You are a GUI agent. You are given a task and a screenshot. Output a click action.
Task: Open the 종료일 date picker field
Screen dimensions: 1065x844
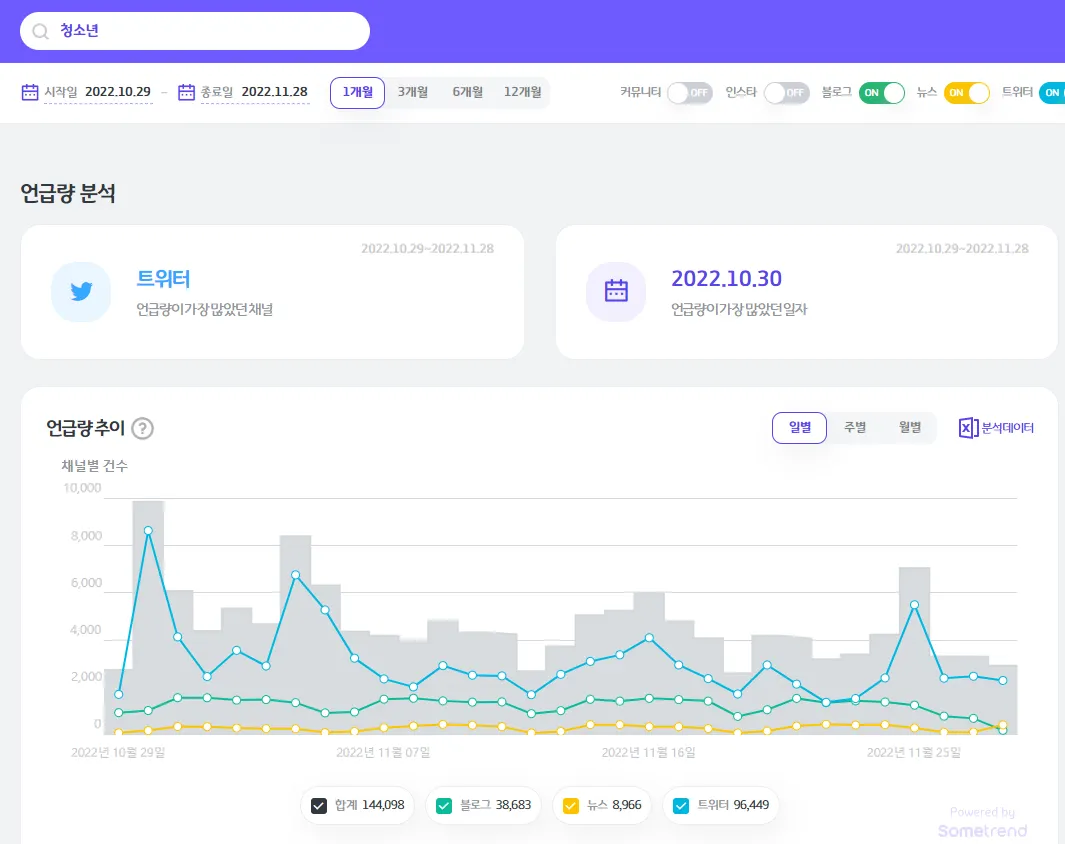tap(274, 92)
